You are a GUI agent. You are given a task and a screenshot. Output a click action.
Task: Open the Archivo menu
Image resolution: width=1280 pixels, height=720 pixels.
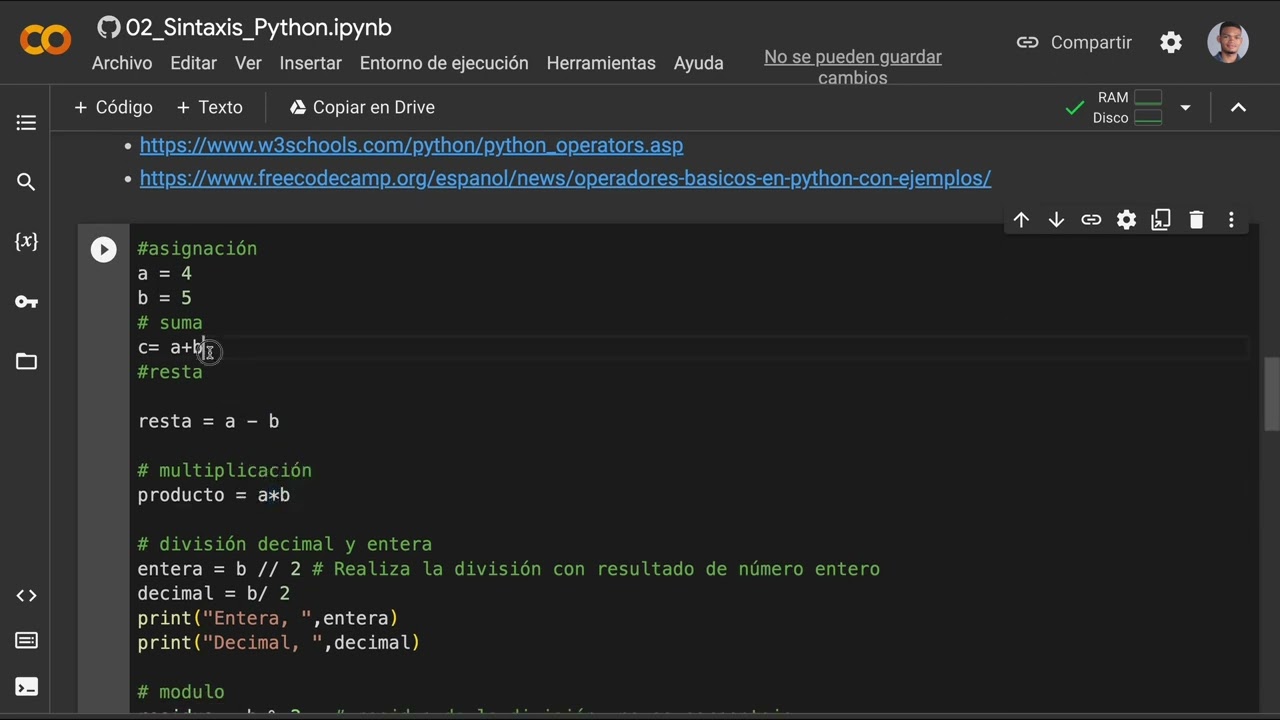(x=122, y=63)
